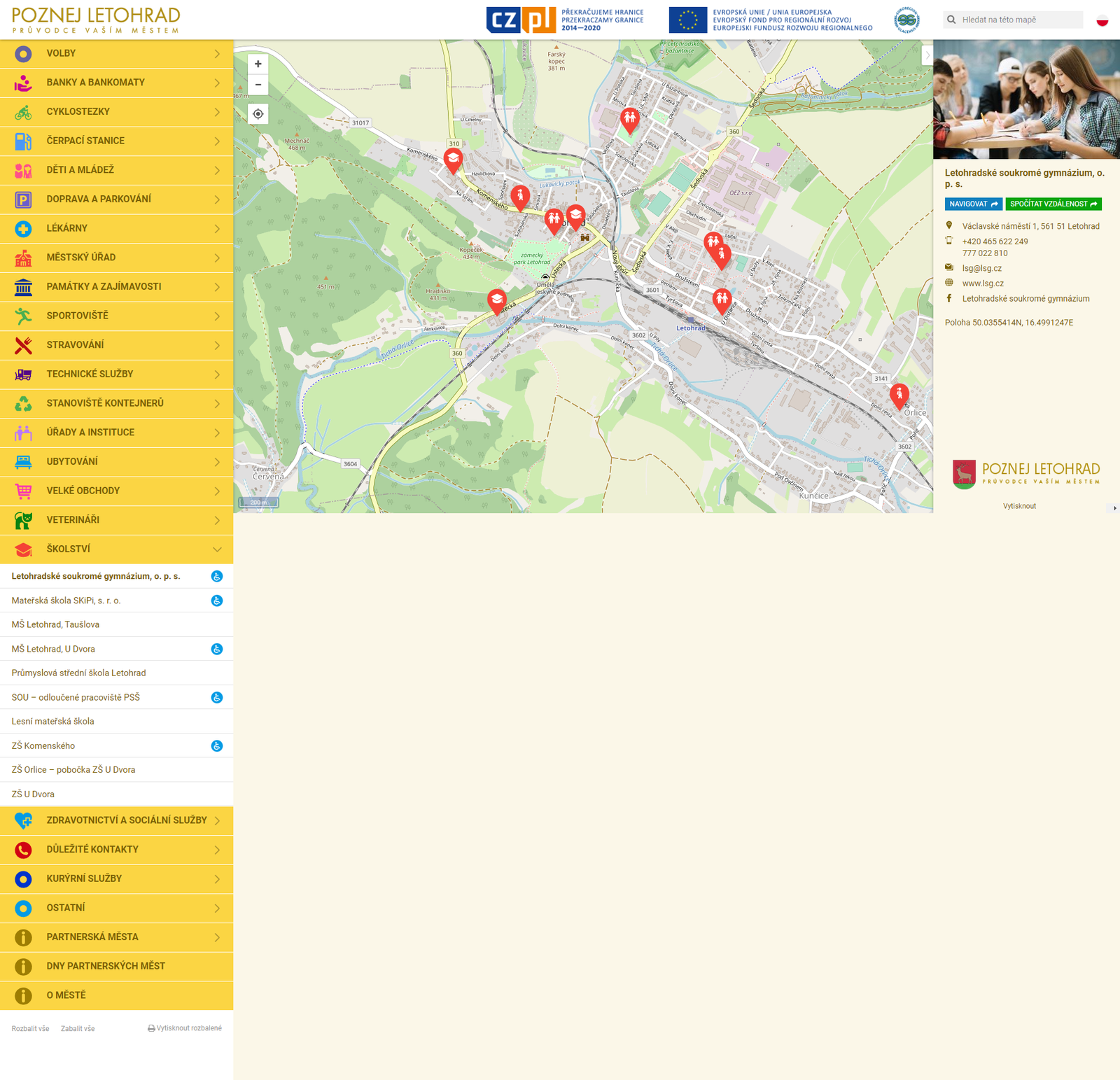Click the wheelchair icon next to ZŠ Komenského
Image resolution: width=1120 pixels, height=1080 pixels.
click(x=217, y=746)
